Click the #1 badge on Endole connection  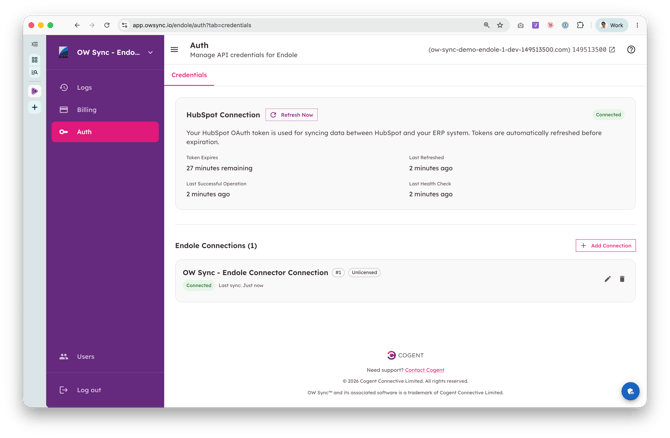(x=338, y=273)
